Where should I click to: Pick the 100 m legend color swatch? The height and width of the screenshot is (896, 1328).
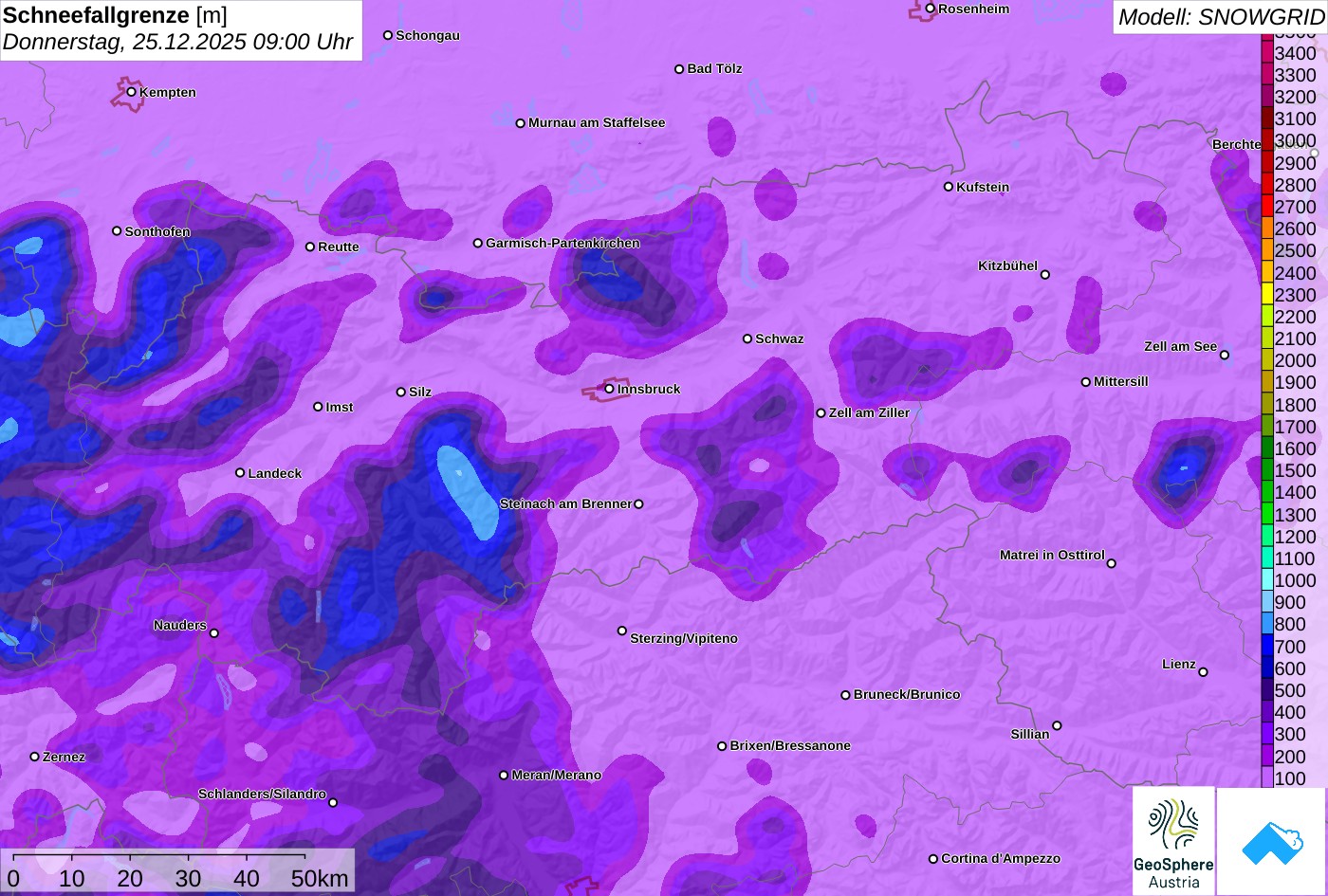point(1266,777)
